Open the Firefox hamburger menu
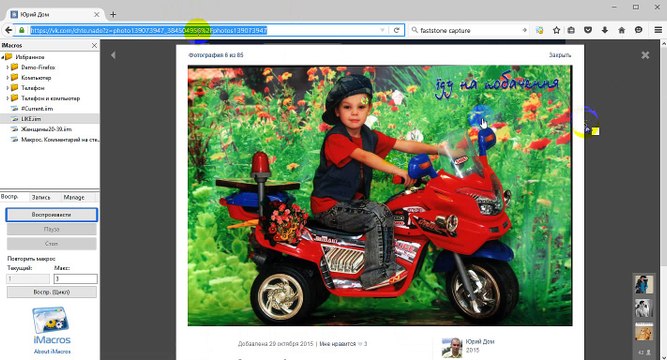Image resolution: width=667 pixels, height=360 pixels. click(x=658, y=30)
